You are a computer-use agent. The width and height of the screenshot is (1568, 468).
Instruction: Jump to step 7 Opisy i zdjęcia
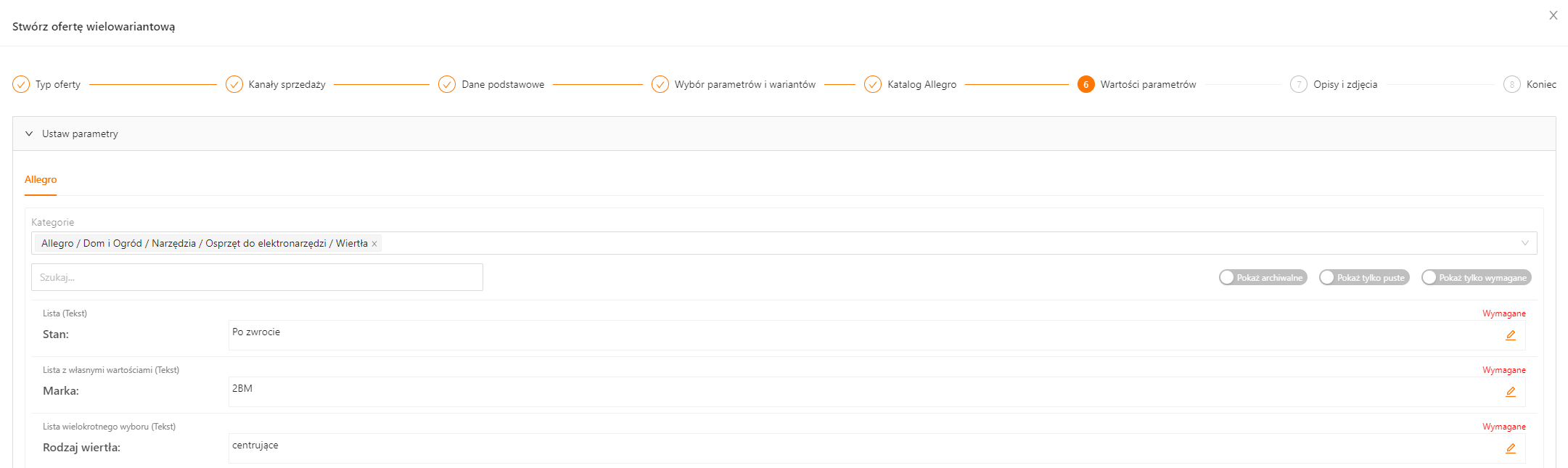(1298, 84)
